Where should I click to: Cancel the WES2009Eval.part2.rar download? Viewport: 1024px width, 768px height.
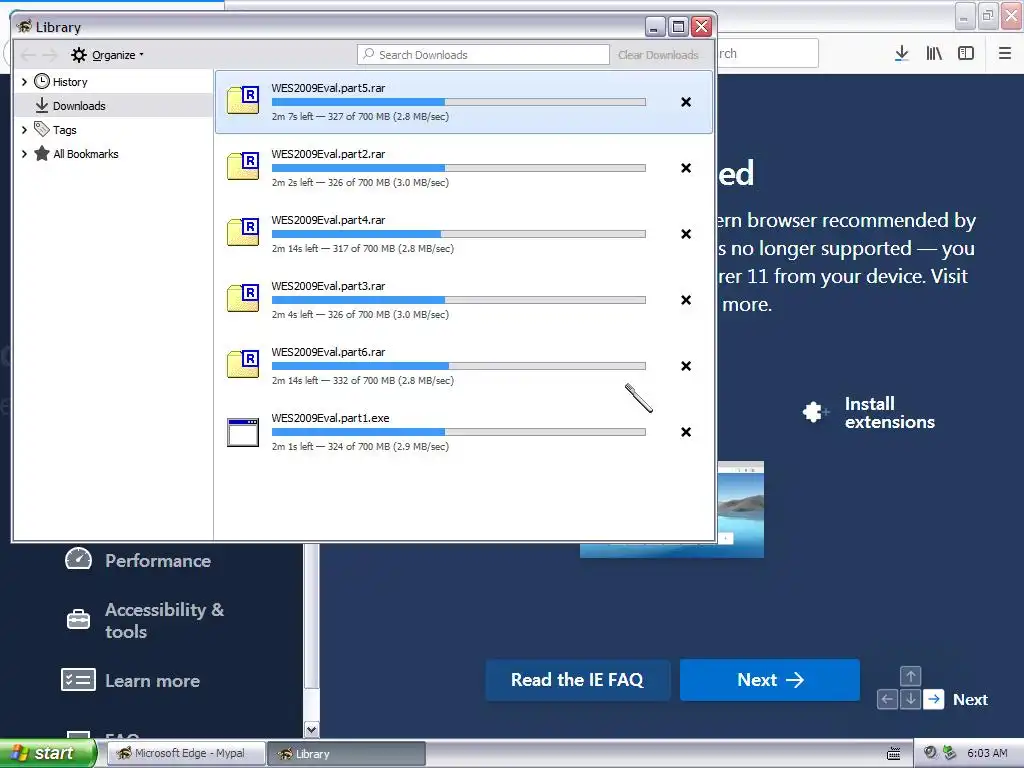(x=686, y=168)
